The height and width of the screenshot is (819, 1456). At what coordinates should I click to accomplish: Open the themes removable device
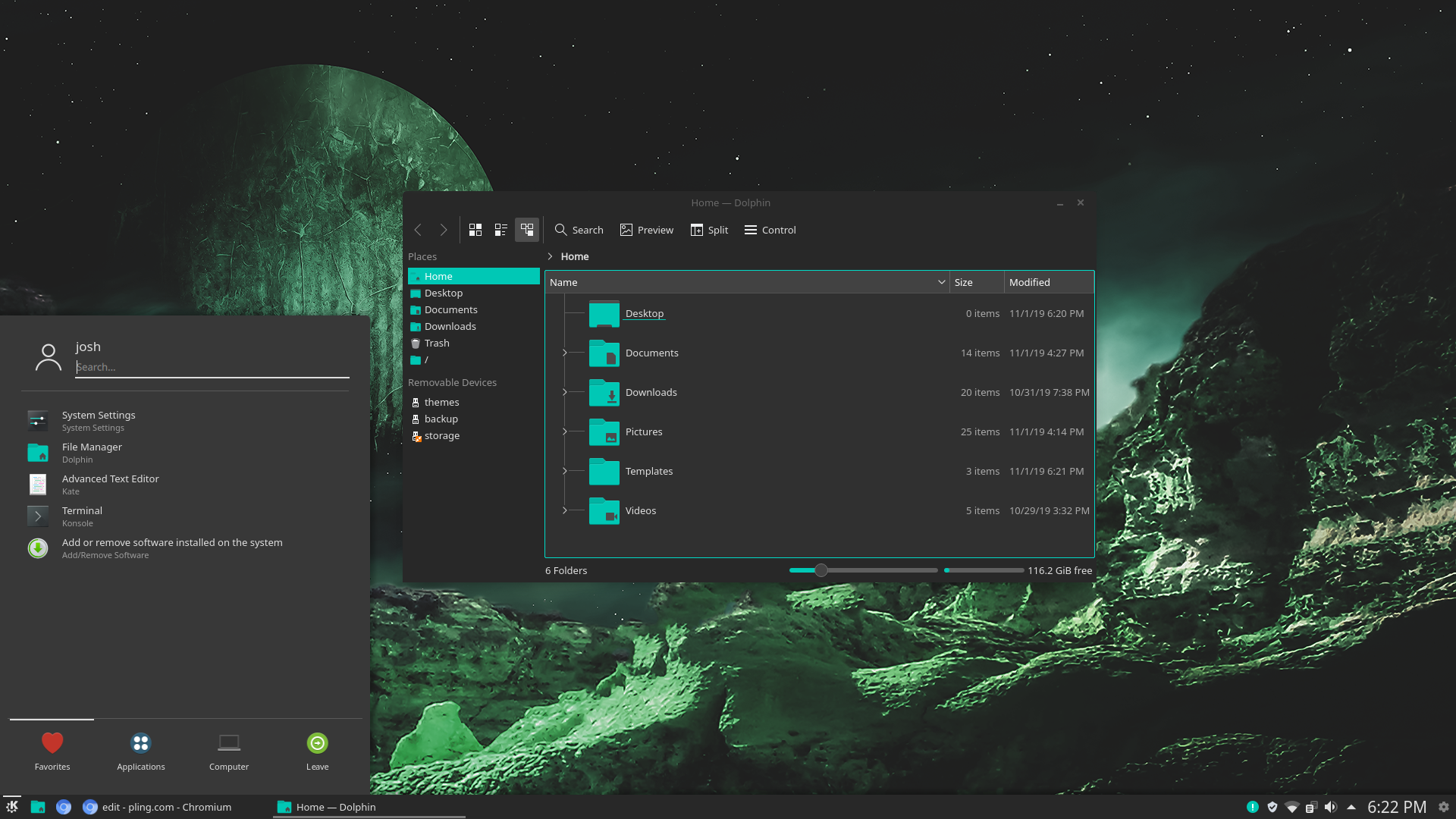click(x=473, y=402)
